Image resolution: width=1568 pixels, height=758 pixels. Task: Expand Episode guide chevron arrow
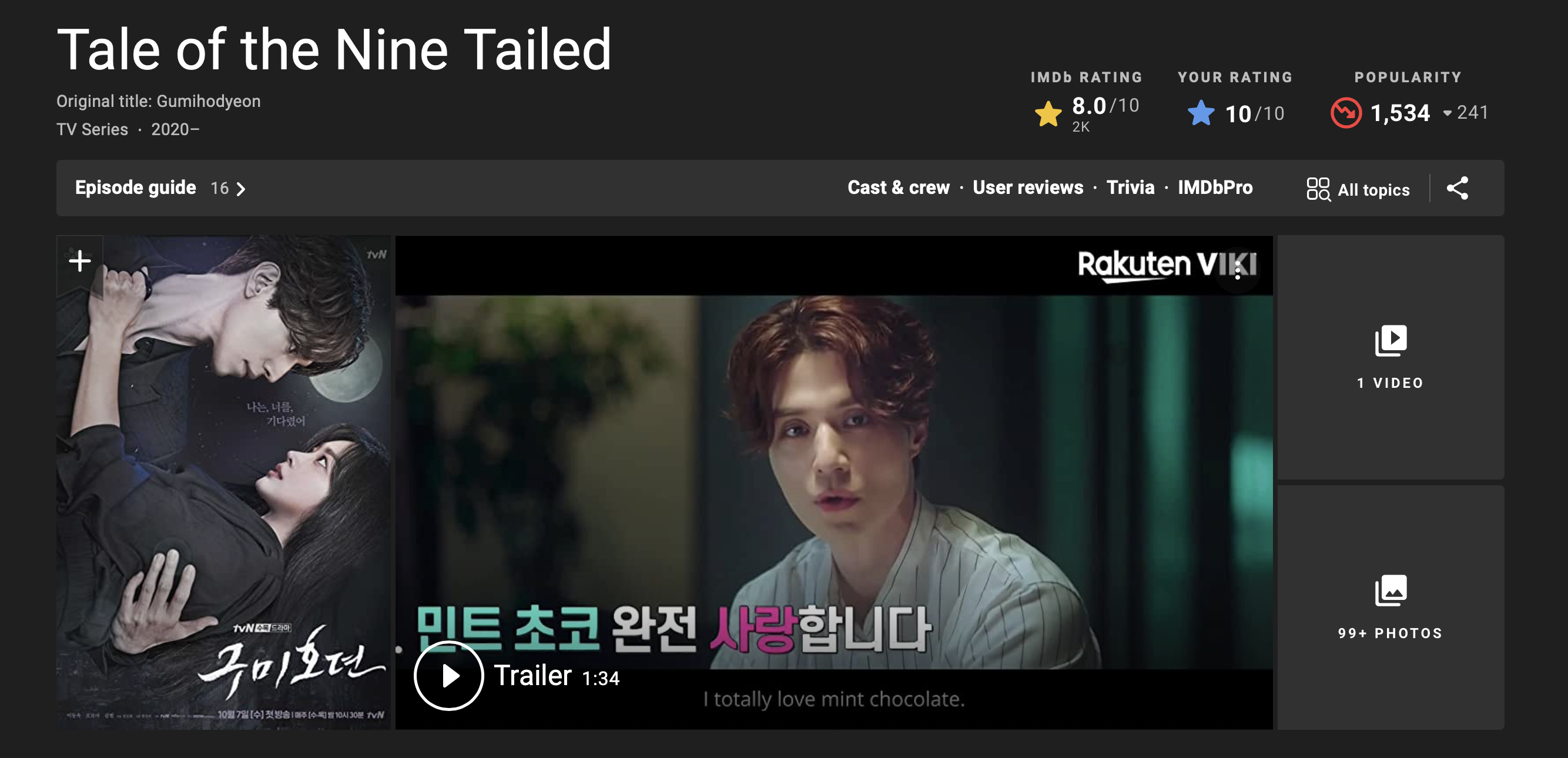pyautogui.click(x=241, y=189)
